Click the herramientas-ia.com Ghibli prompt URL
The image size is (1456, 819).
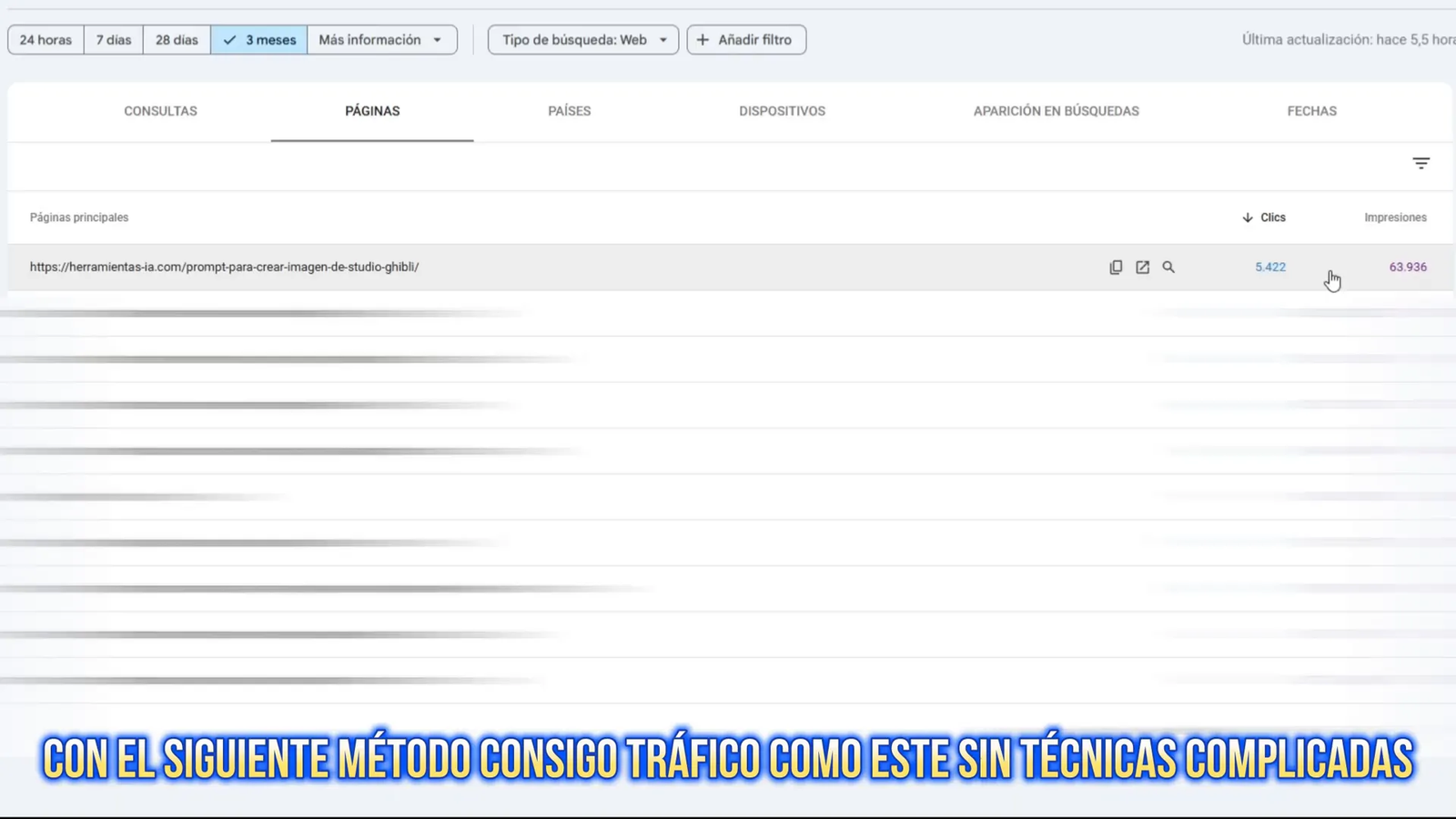click(x=224, y=268)
